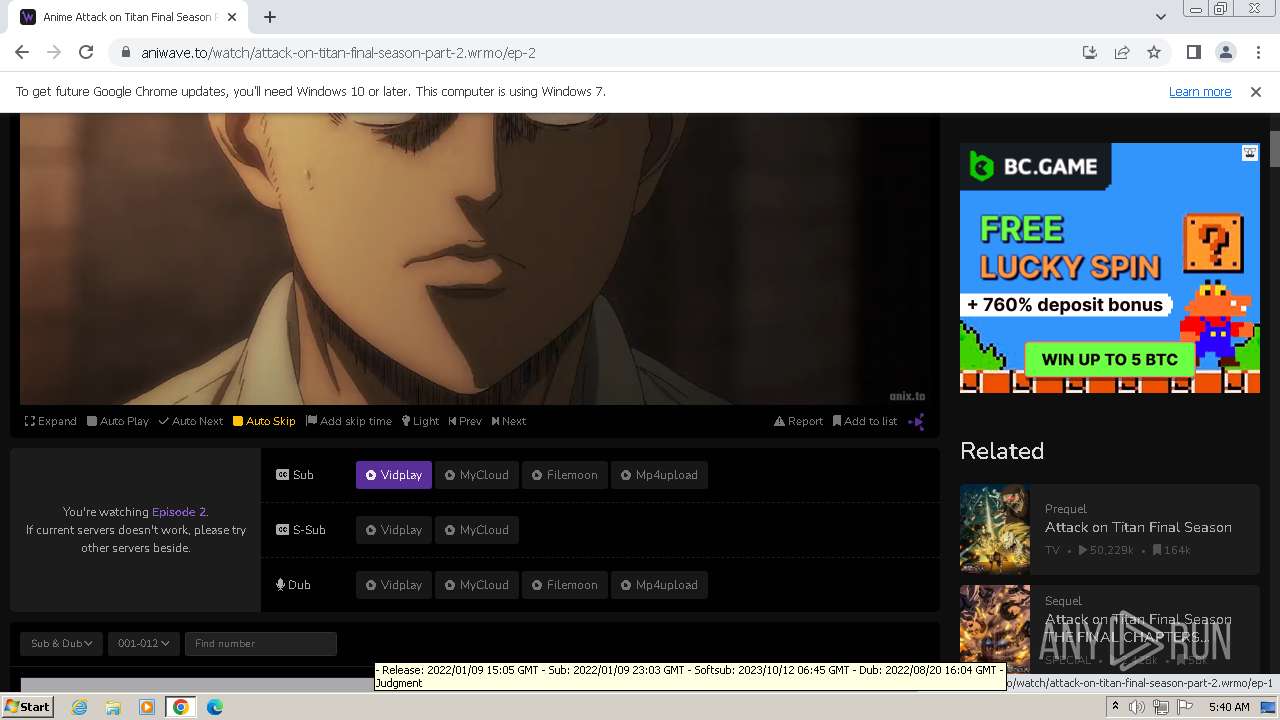Open the Chrome profile avatar
1280x720 pixels.
pos(1225,53)
